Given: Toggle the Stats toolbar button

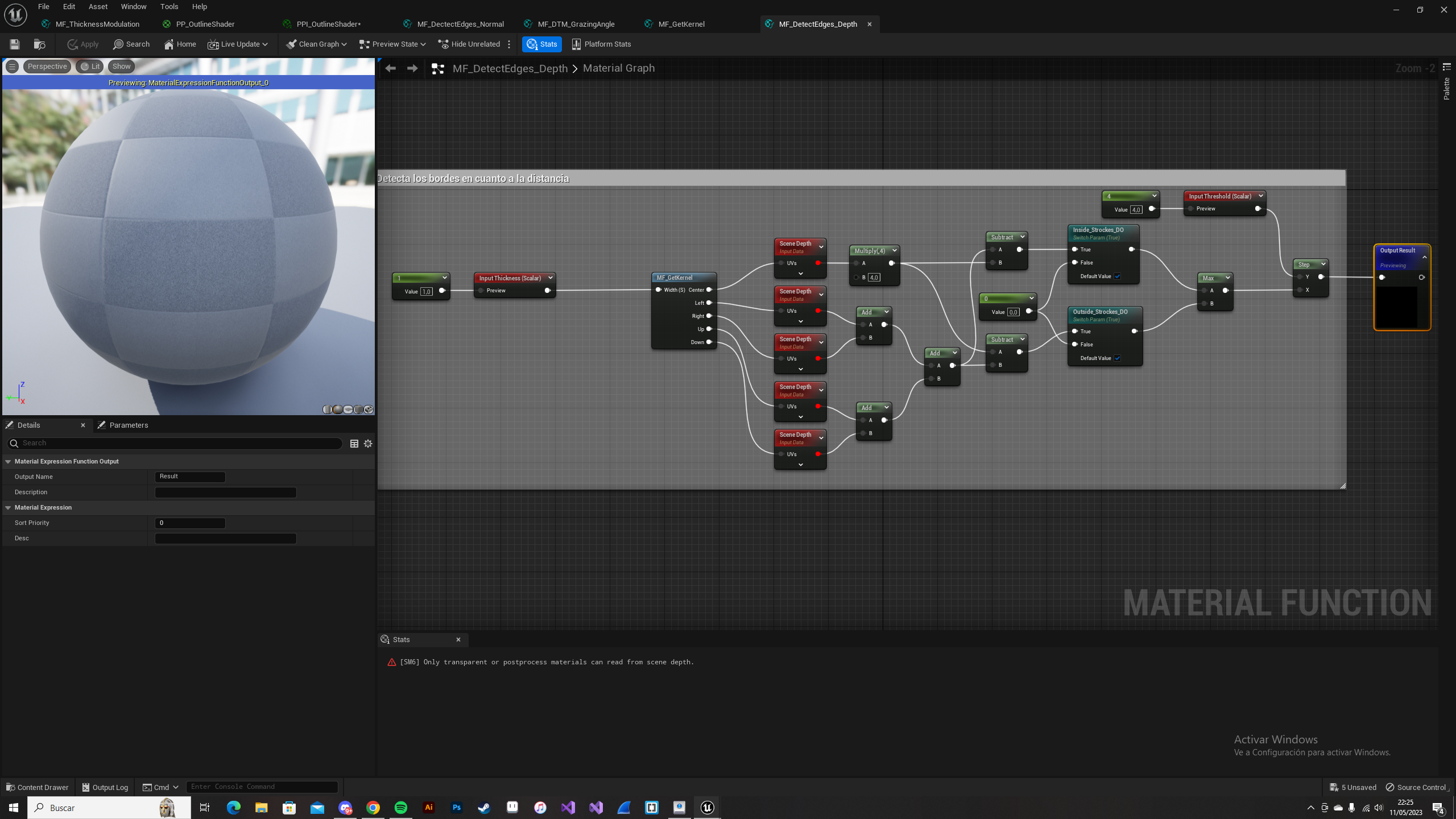Looking at the screenshot, I should pos(541,44).
